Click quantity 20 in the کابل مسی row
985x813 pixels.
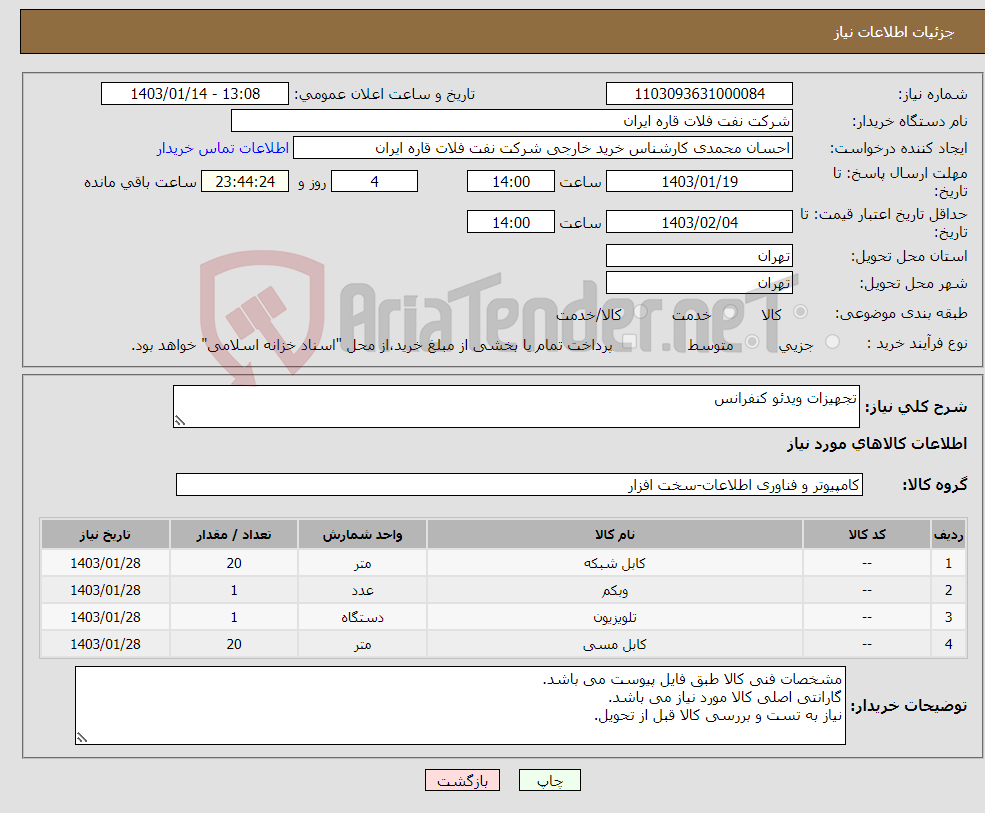234,645
